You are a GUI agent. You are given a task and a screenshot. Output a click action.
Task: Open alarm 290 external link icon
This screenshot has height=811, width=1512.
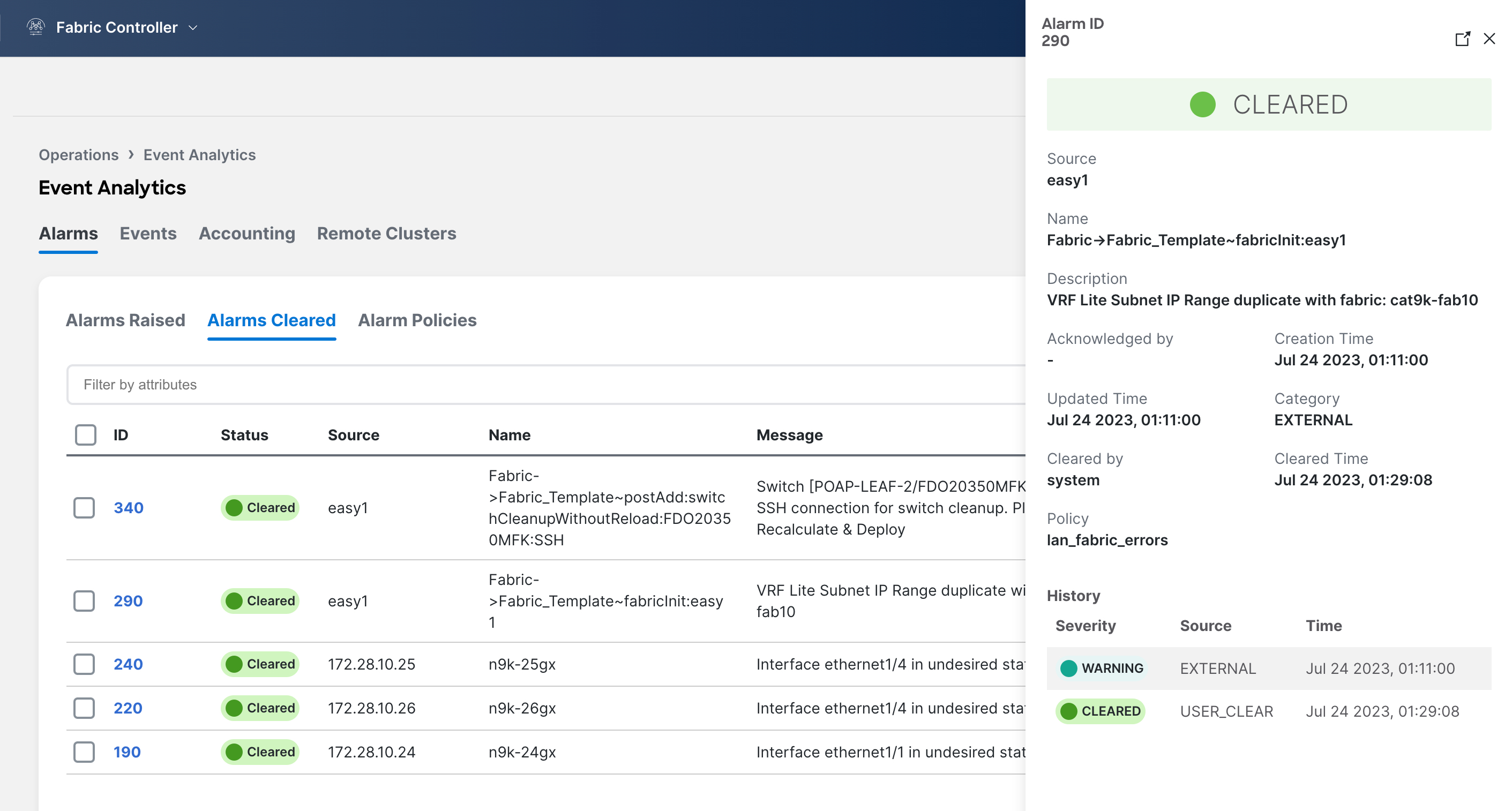(x=1463, y=39)
